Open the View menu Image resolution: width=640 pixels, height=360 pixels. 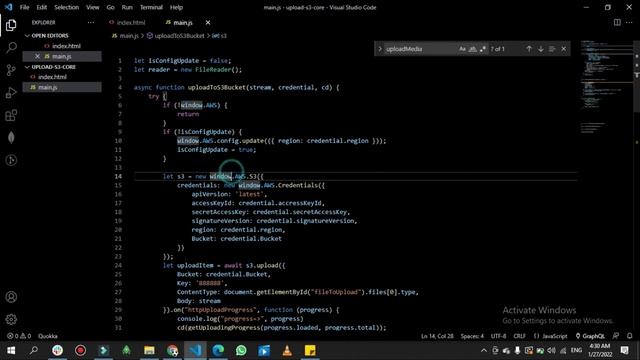[x=93, y=7]
